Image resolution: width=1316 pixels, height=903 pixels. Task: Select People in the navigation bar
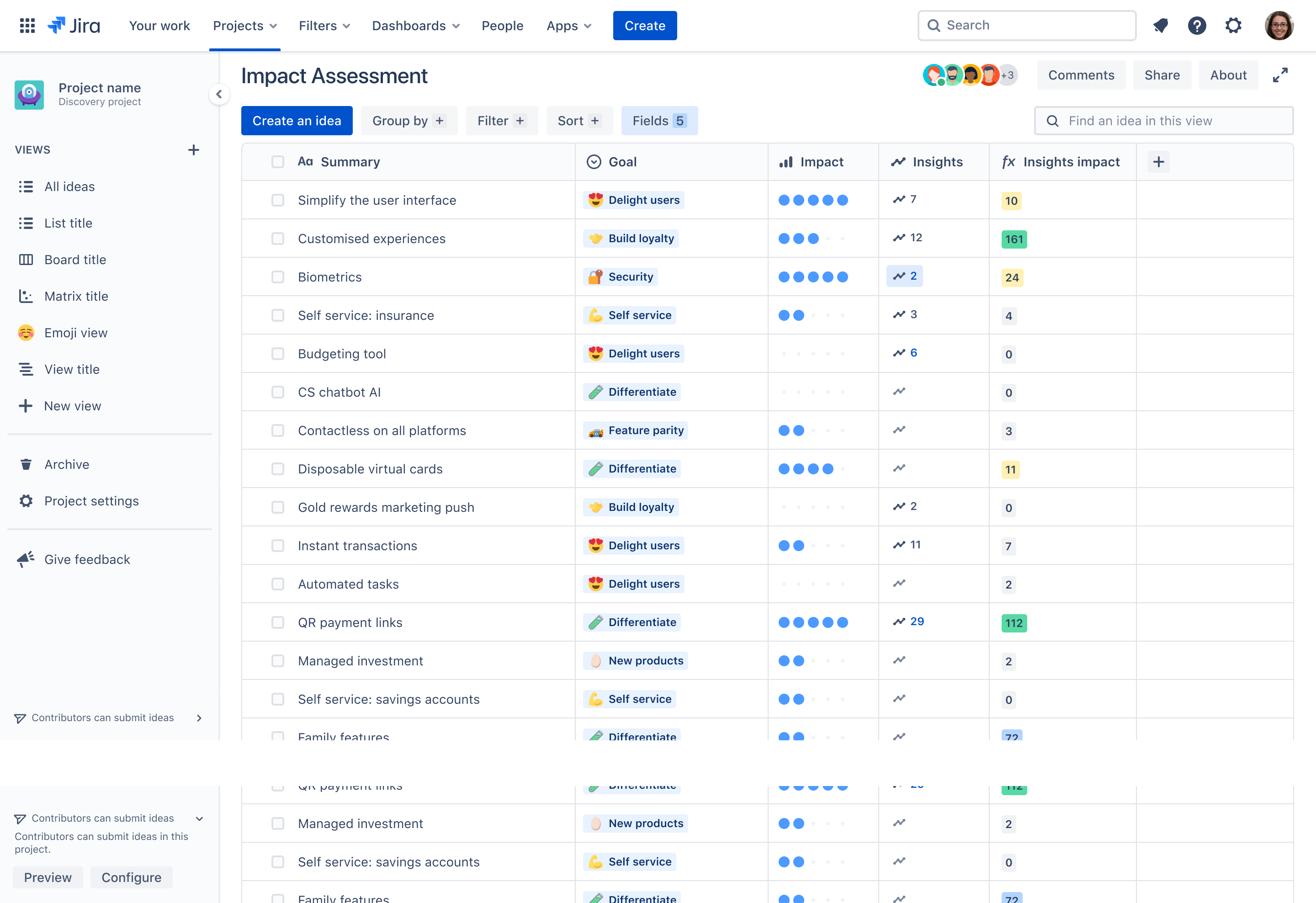[502, 26]
